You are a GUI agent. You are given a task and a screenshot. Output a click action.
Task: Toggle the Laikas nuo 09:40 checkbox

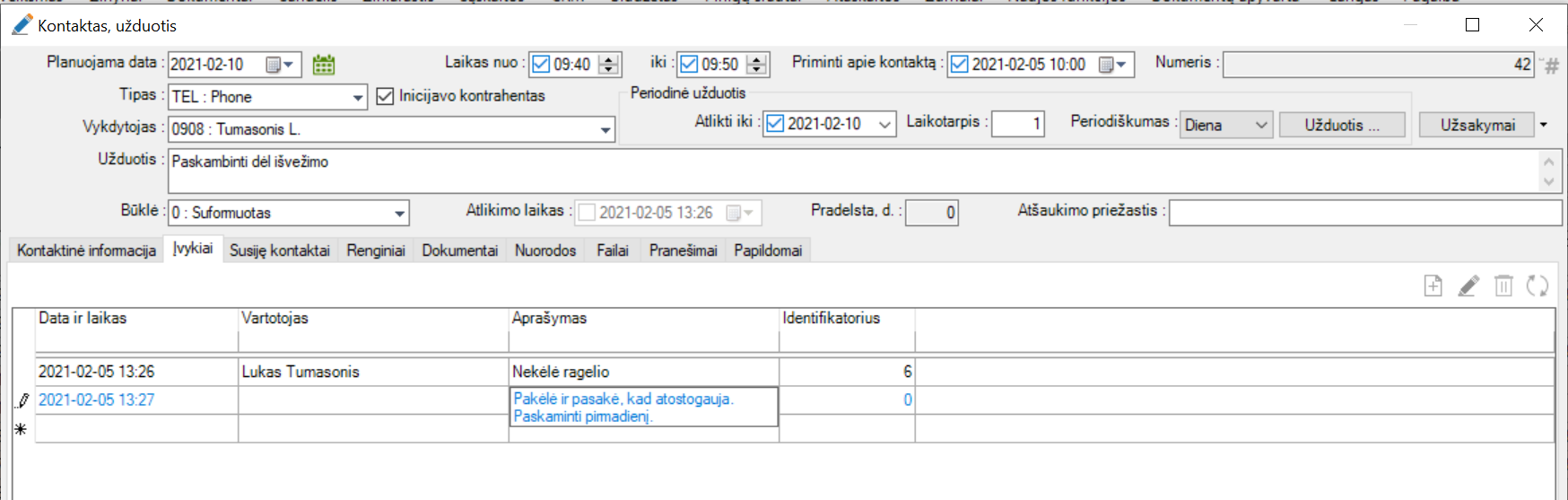[x=541, y=64]
